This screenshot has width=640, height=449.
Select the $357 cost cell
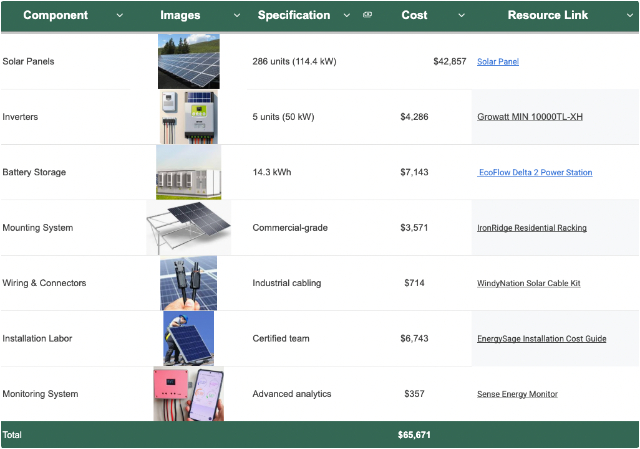pos(415,394)
